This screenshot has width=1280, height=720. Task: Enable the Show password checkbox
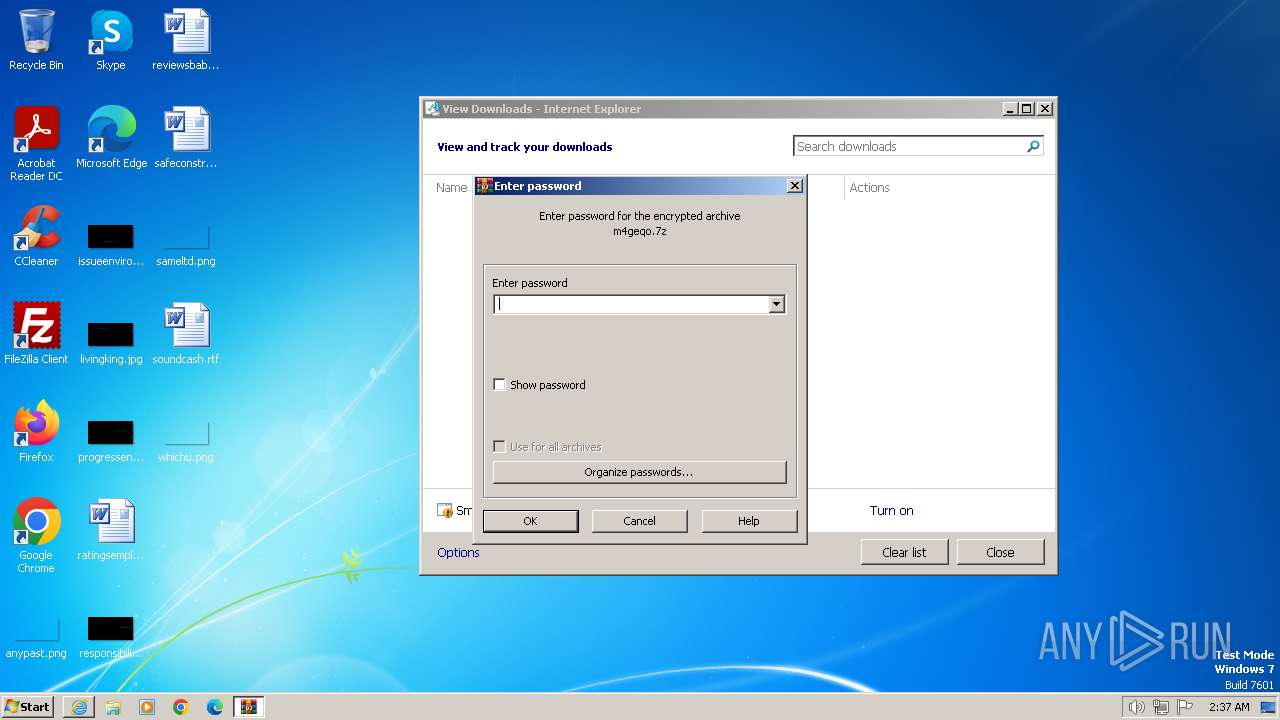click(500, 385)
